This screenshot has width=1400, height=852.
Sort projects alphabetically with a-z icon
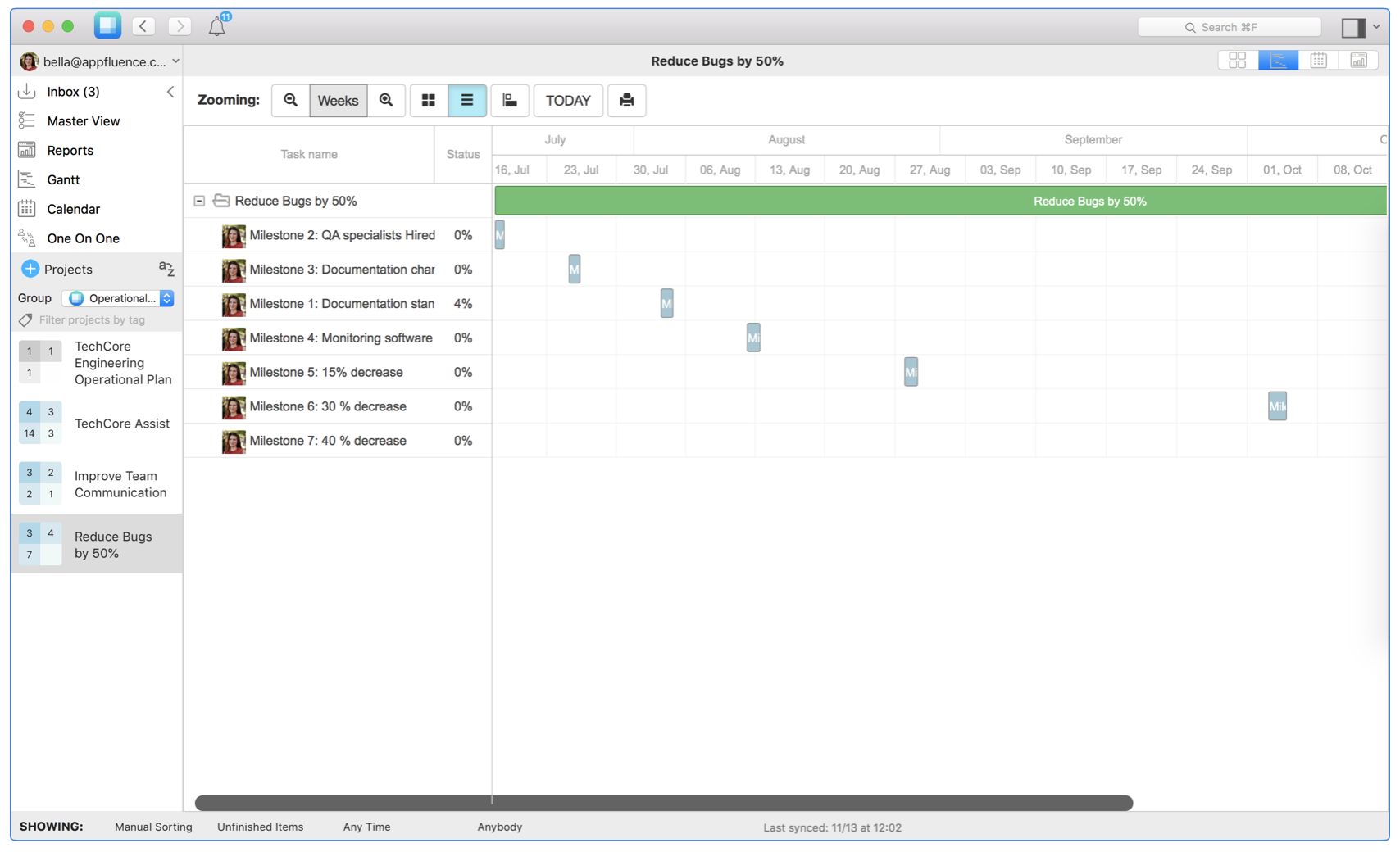tap(166, 268)
